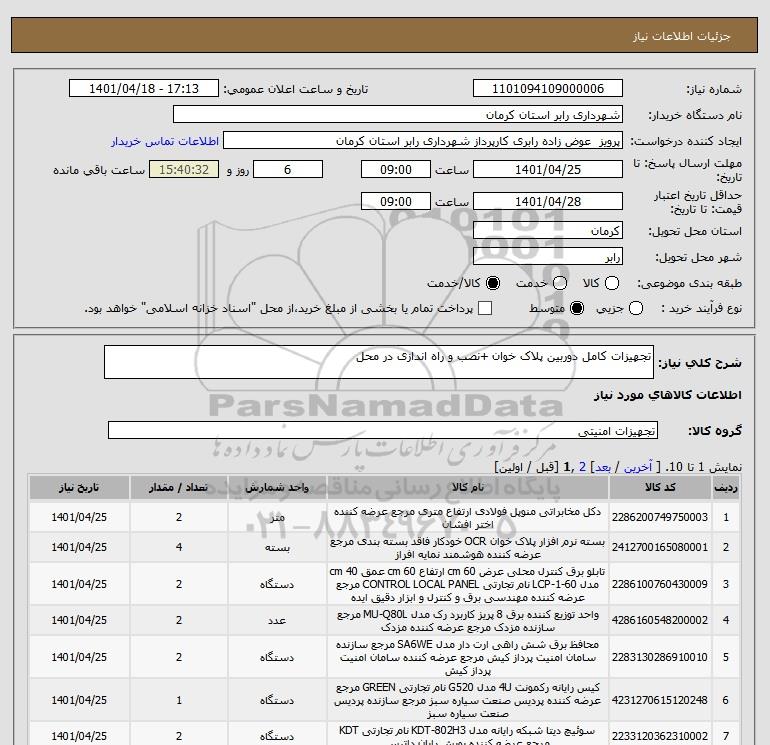This screenshot has width=770, height=745.
Task: Click the price validity date 1401/04/28 field
Action: click(x=548, y=201)
